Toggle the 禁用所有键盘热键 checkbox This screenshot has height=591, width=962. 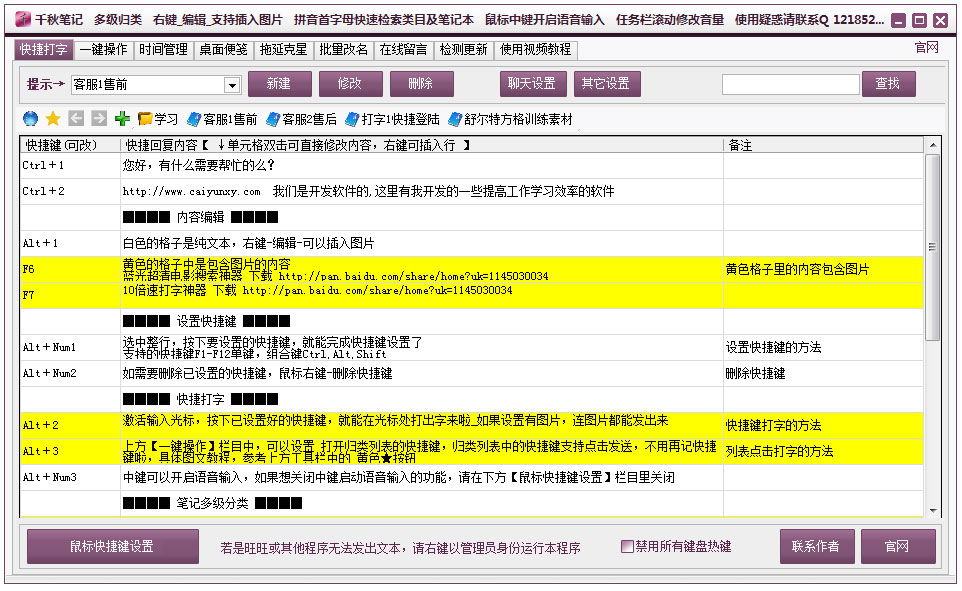pos(627,546)
